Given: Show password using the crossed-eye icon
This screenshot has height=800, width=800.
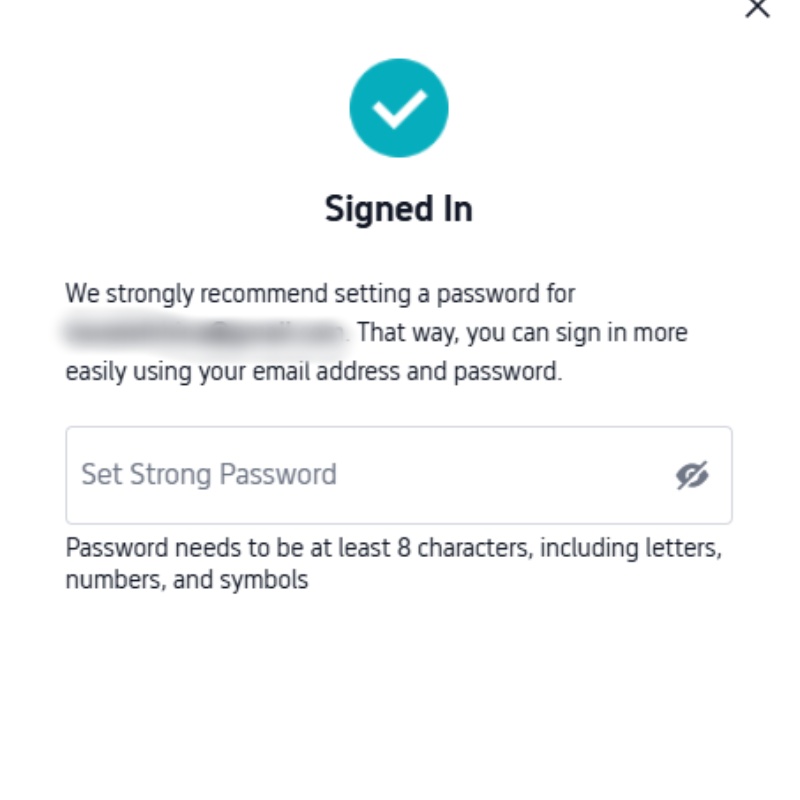Looking at the screenshot, I should pyautogui.click(x=691, y=475).
